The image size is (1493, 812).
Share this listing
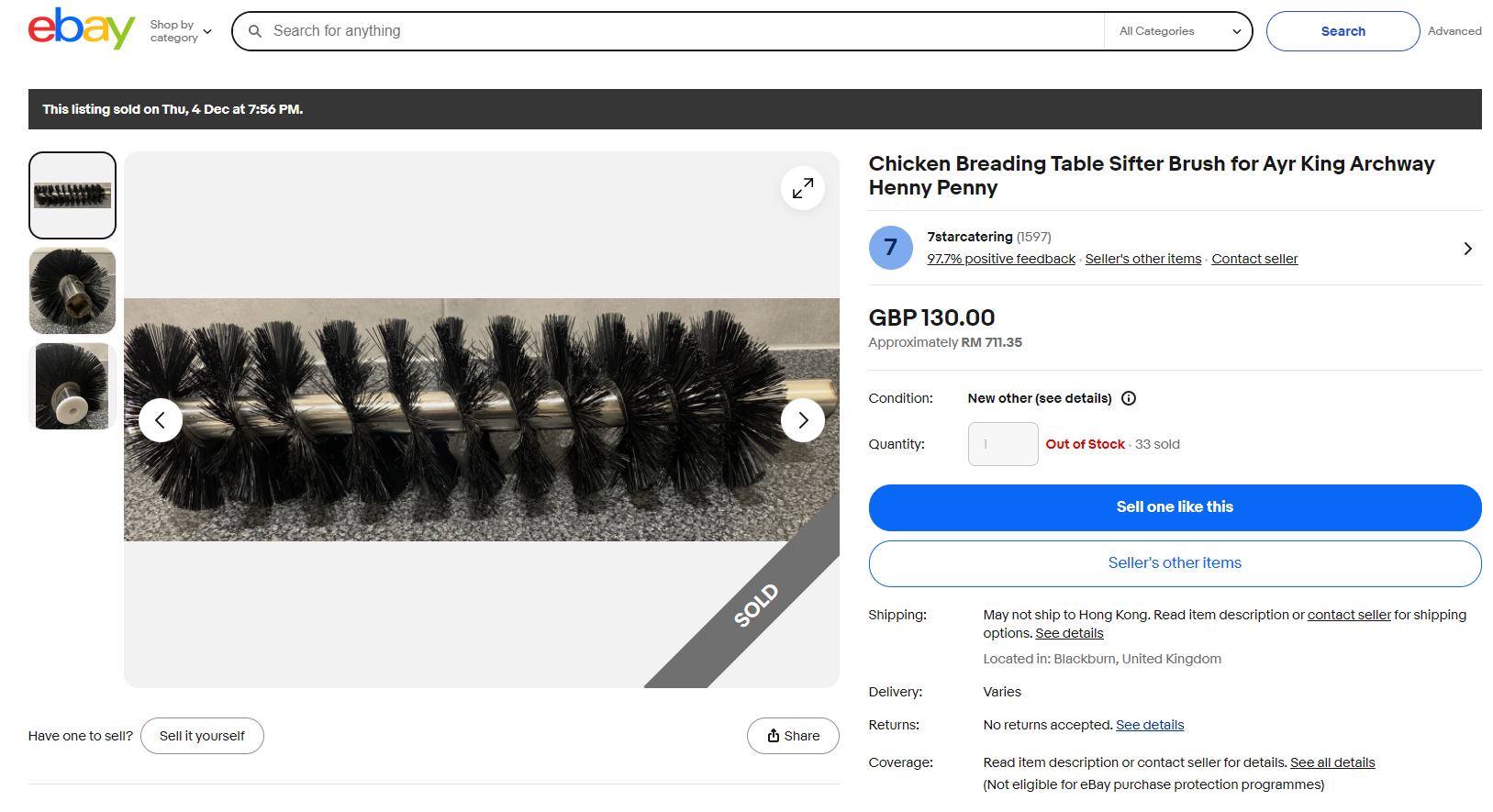pyautogui.click(x=793, y=736)
